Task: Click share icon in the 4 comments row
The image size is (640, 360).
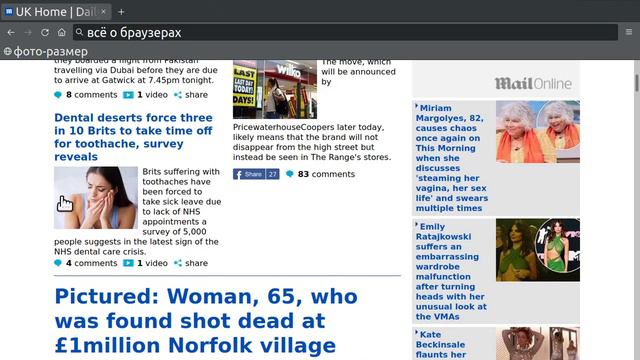Action: click(x=178, y=263)
